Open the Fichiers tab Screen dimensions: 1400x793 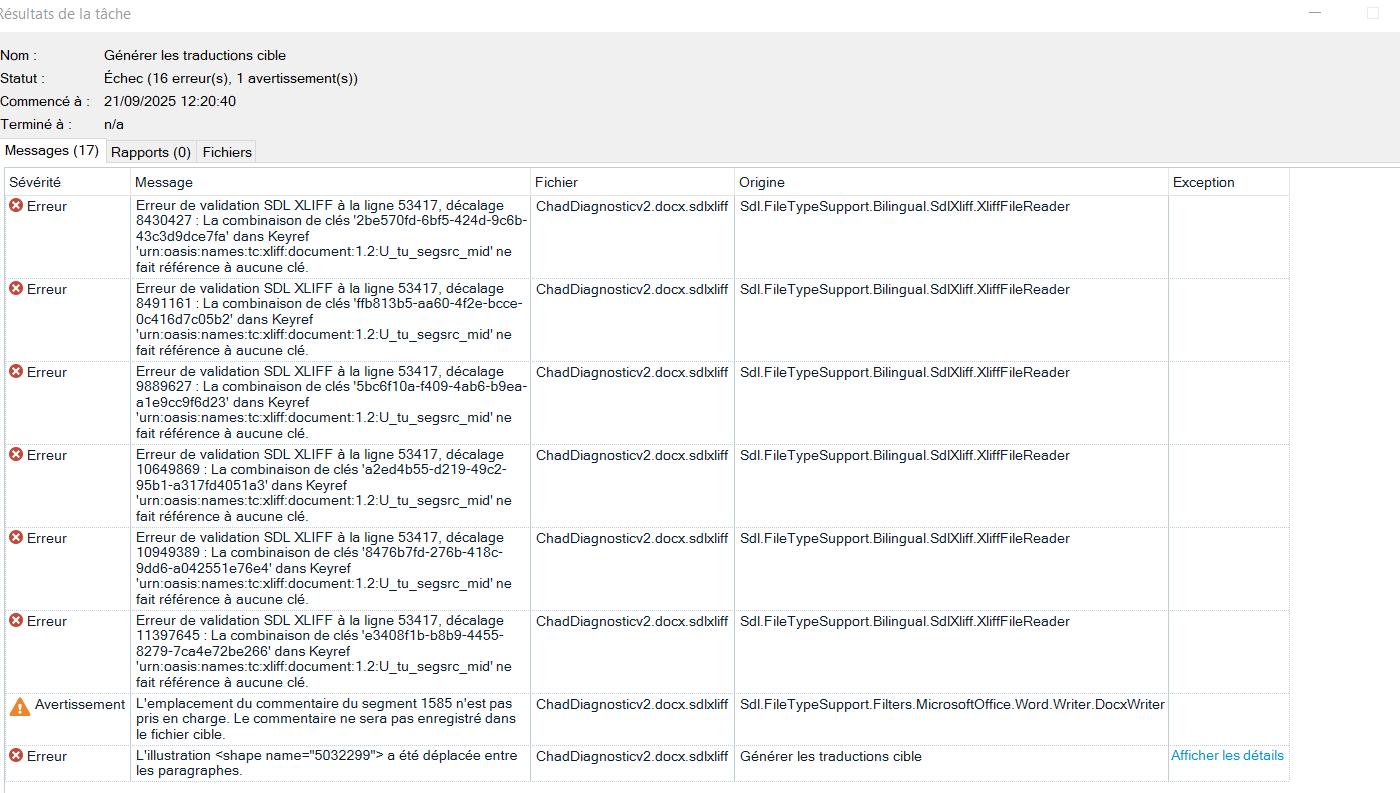(226, 151)
